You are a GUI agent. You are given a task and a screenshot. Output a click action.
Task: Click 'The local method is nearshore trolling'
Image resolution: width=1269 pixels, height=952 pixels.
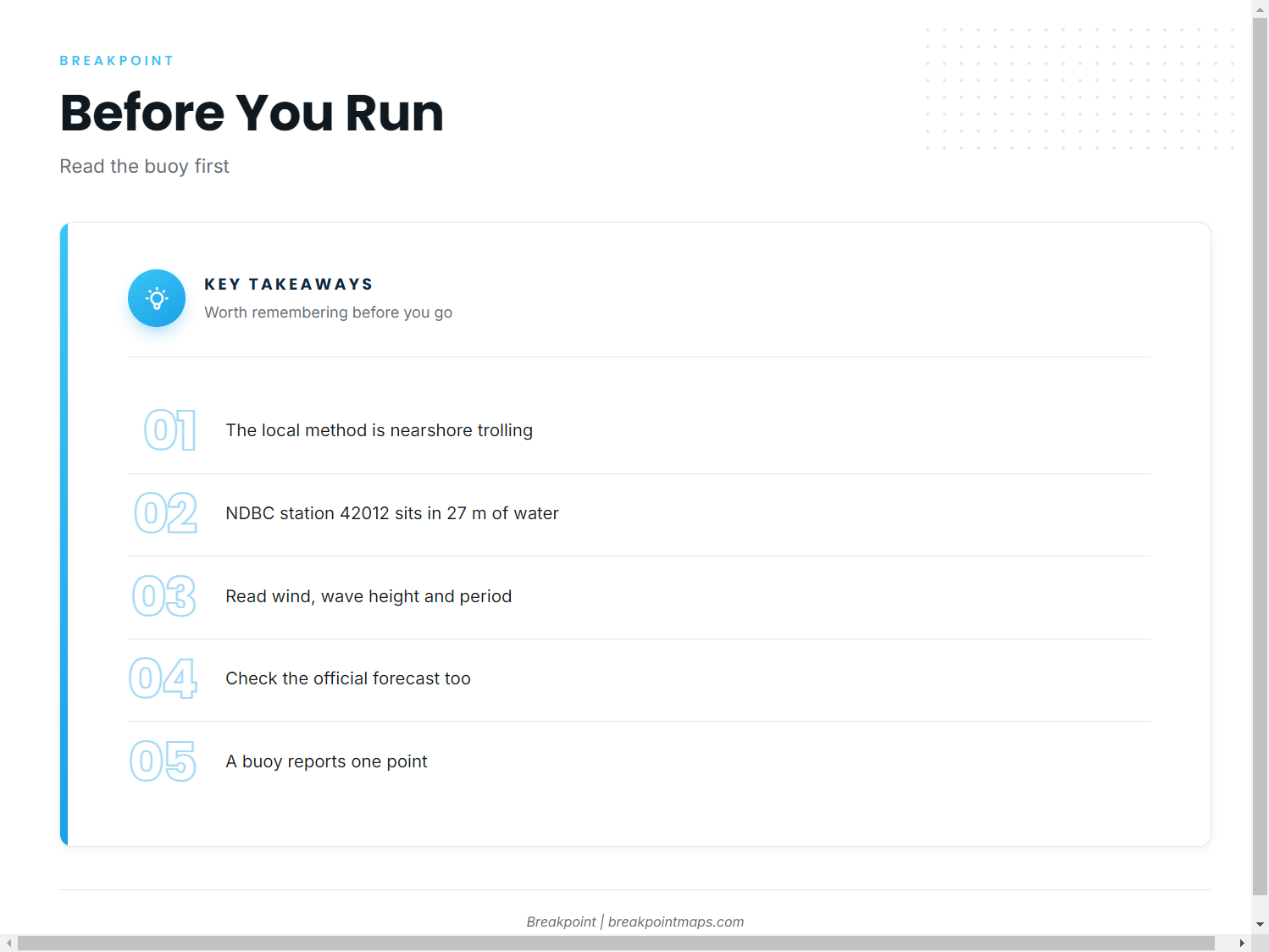coord(379,430)
